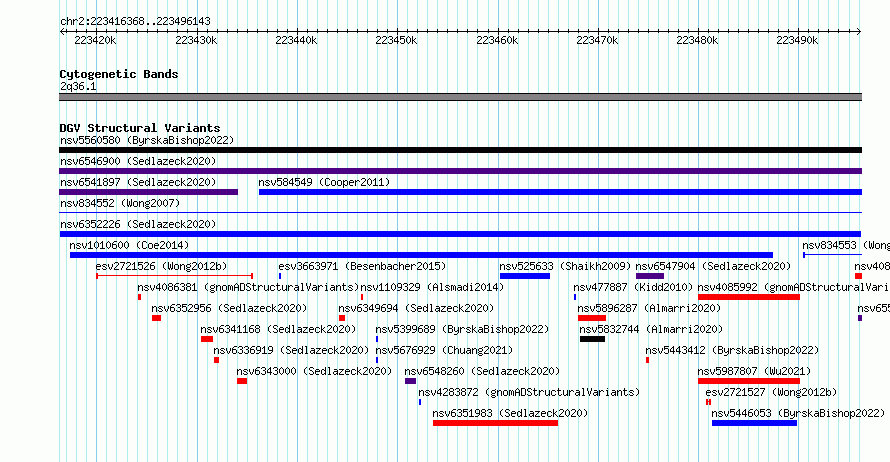
Task: Select the nsv6546900 (Sedlazeck2020) purple bar
Action: point(460,171)
